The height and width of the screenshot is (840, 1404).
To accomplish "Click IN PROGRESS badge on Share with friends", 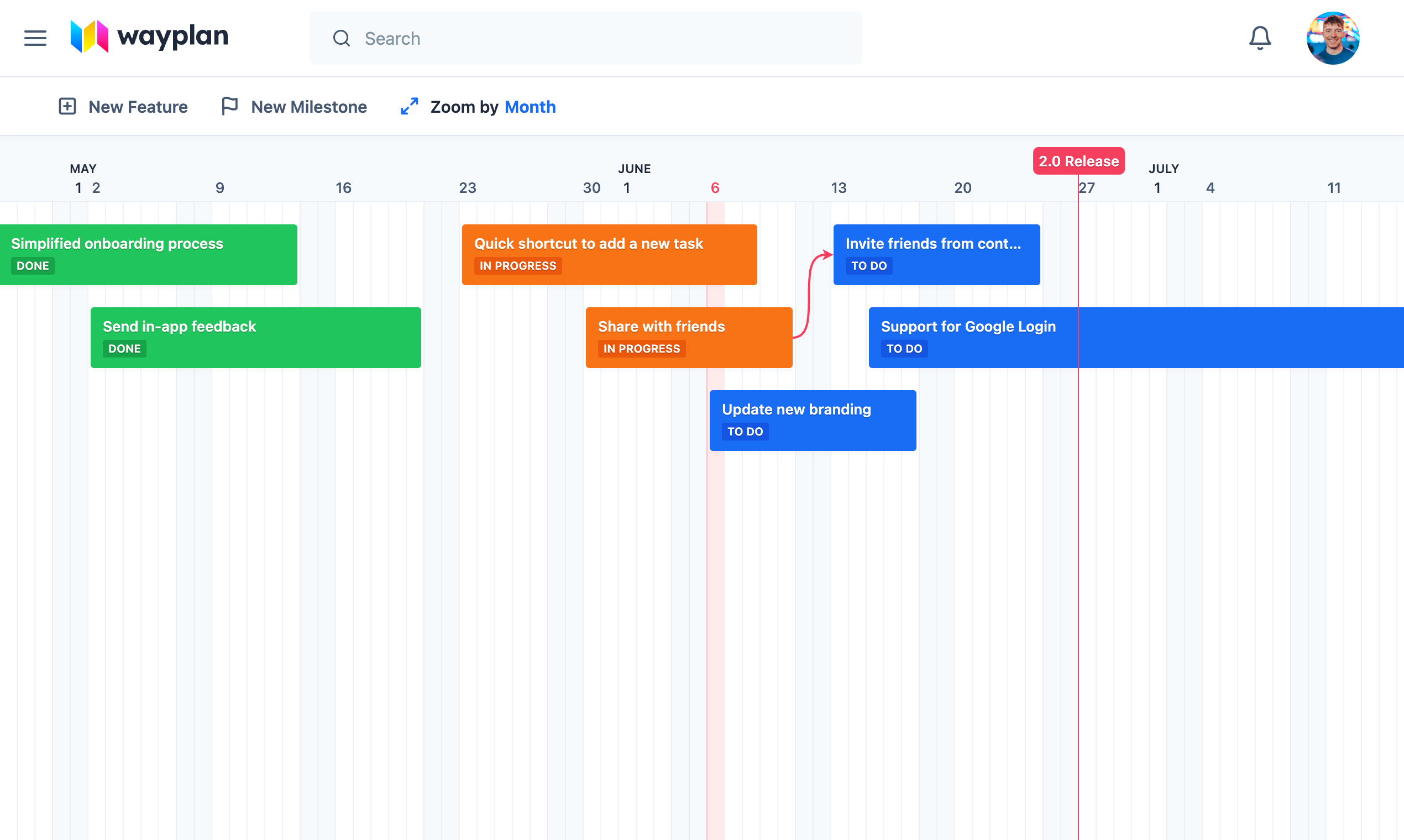I will click(x=641, y=349).
